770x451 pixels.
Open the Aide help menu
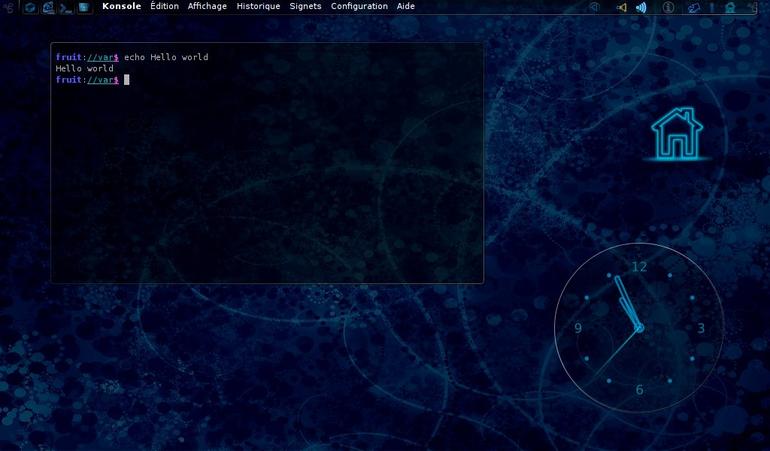tap(406, 6)
